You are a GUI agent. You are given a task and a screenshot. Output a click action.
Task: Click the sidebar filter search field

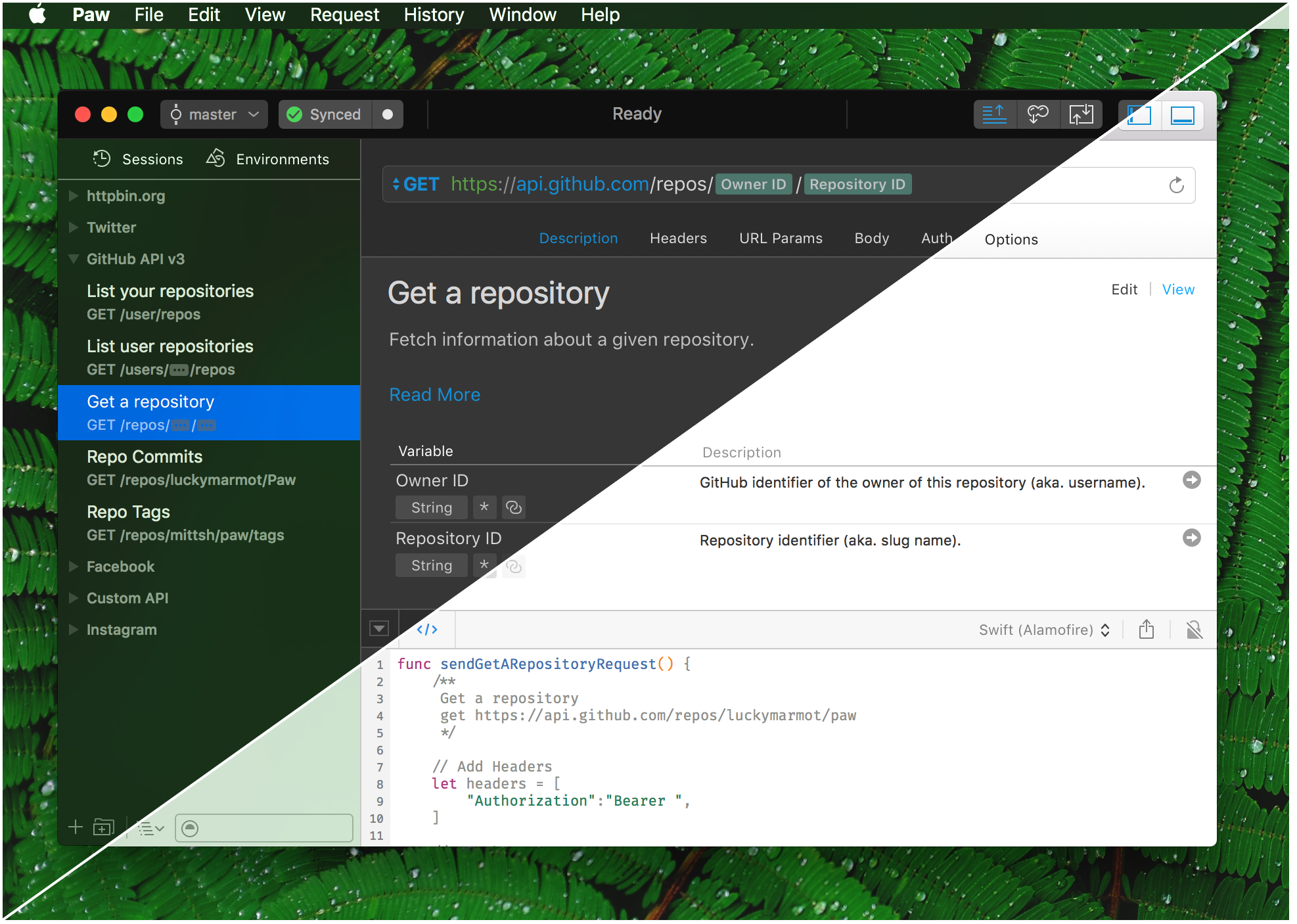(264, 828)
